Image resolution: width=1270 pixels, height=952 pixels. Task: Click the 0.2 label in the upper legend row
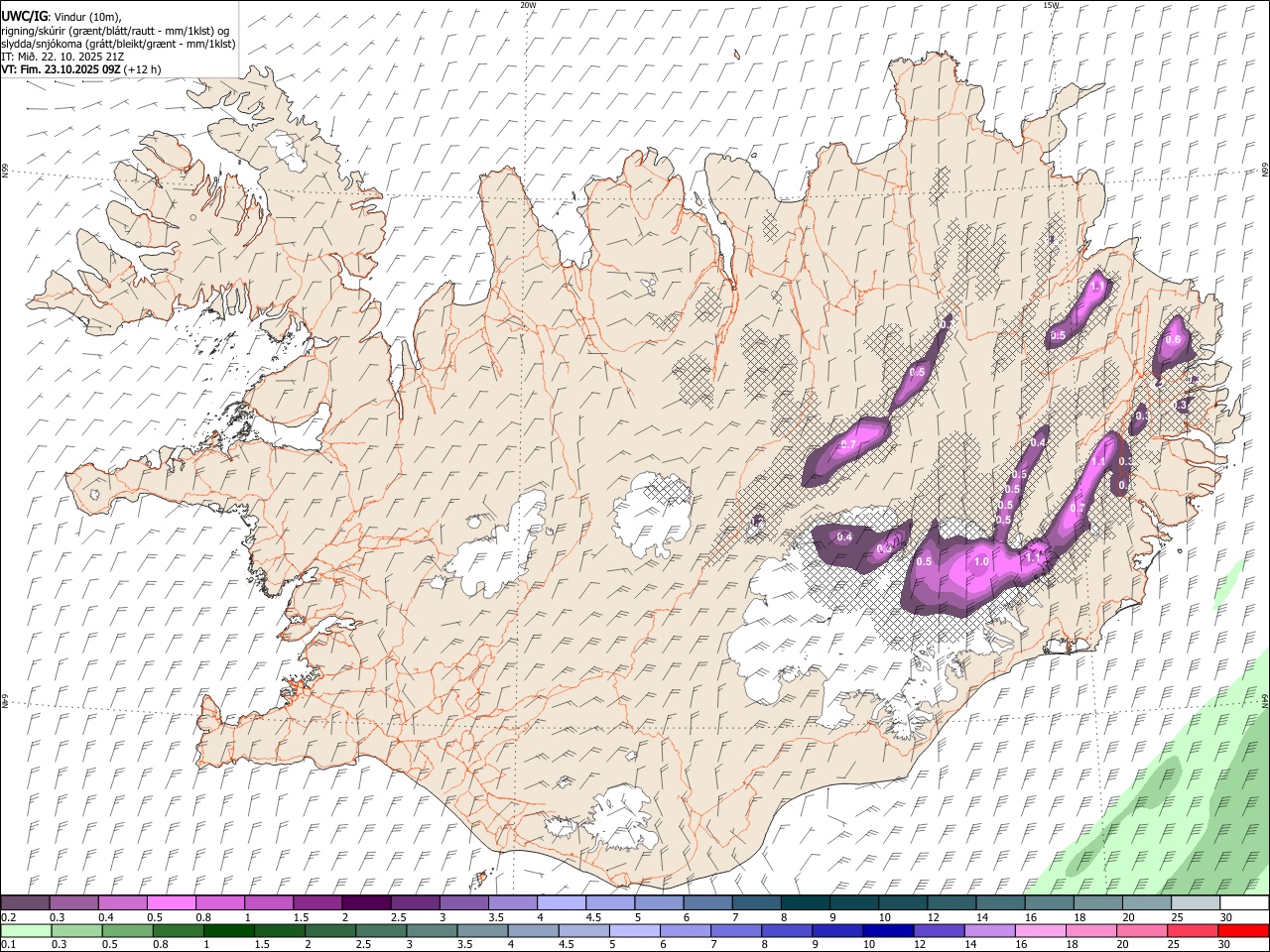pos(9,917)
